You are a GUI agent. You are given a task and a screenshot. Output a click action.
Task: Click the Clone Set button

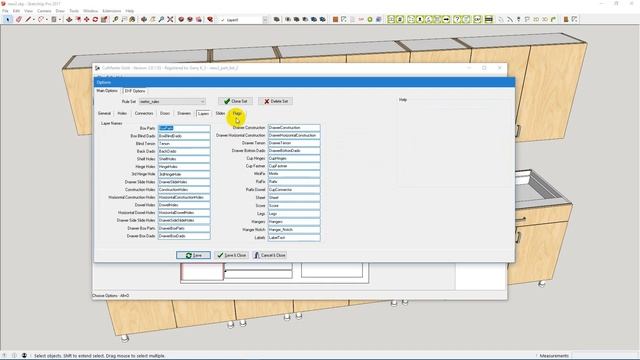pos(236,101)
